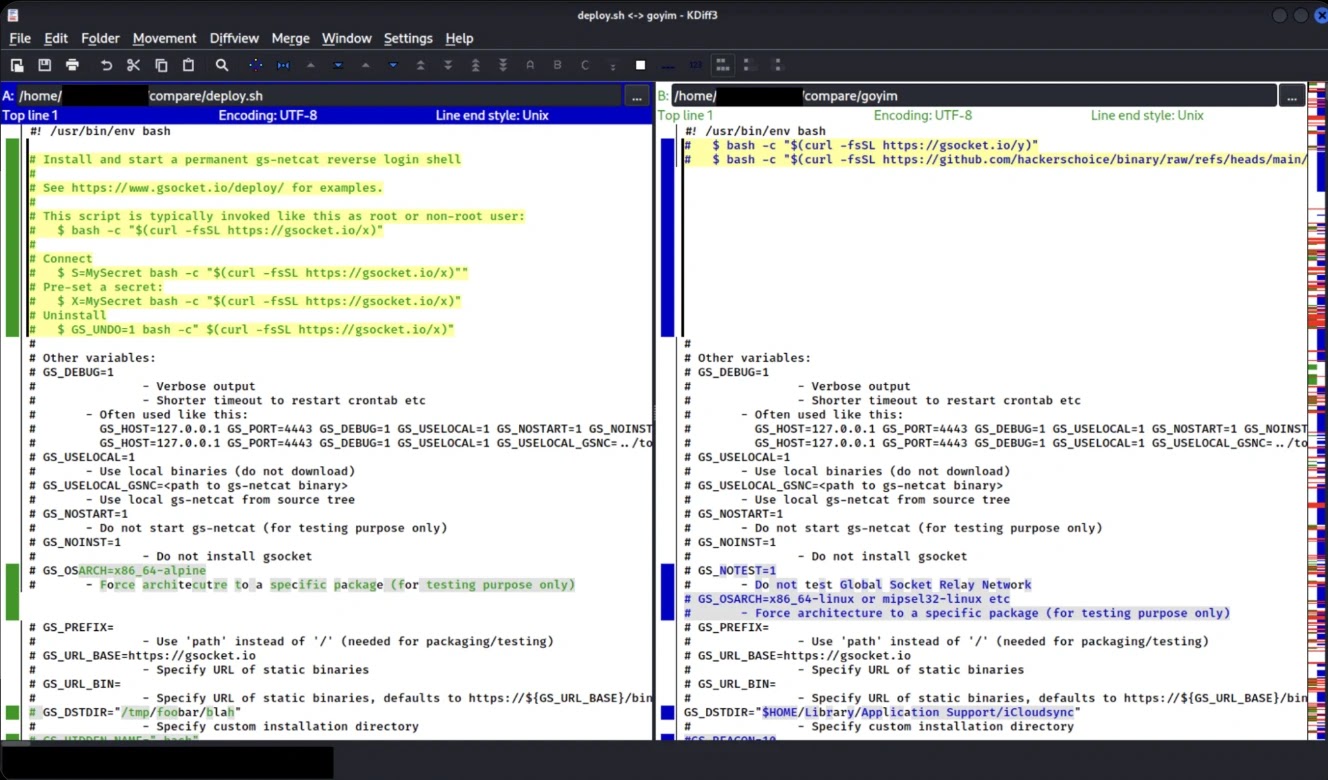This screenshot has height=780, width=1328.
Task: Go to next unsolved conflict triple-down icon
Action: coord(503,65)
